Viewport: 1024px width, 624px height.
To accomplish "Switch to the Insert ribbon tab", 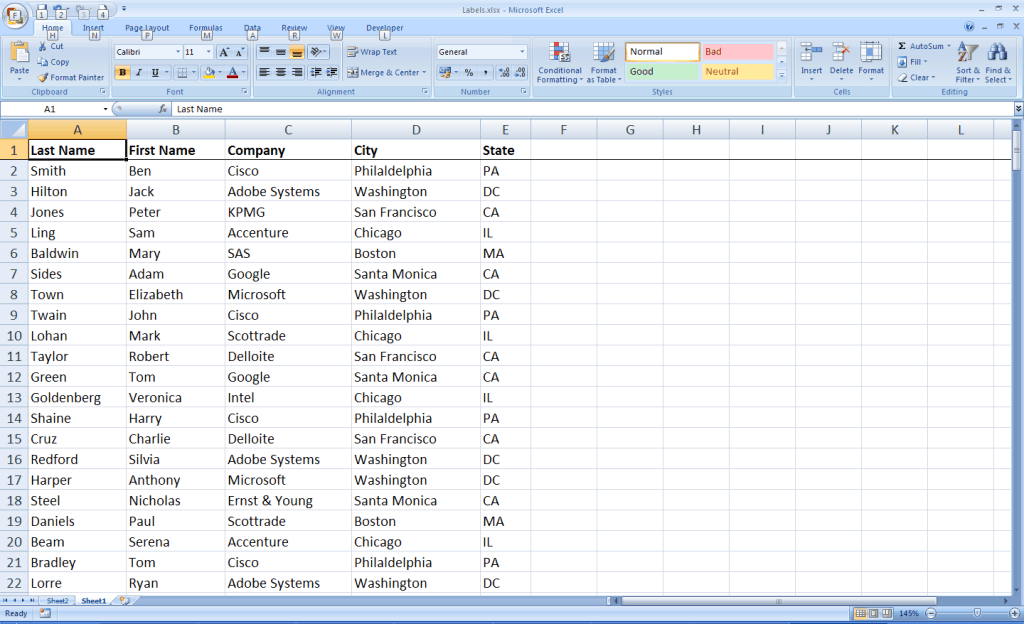I will point(93,28).
